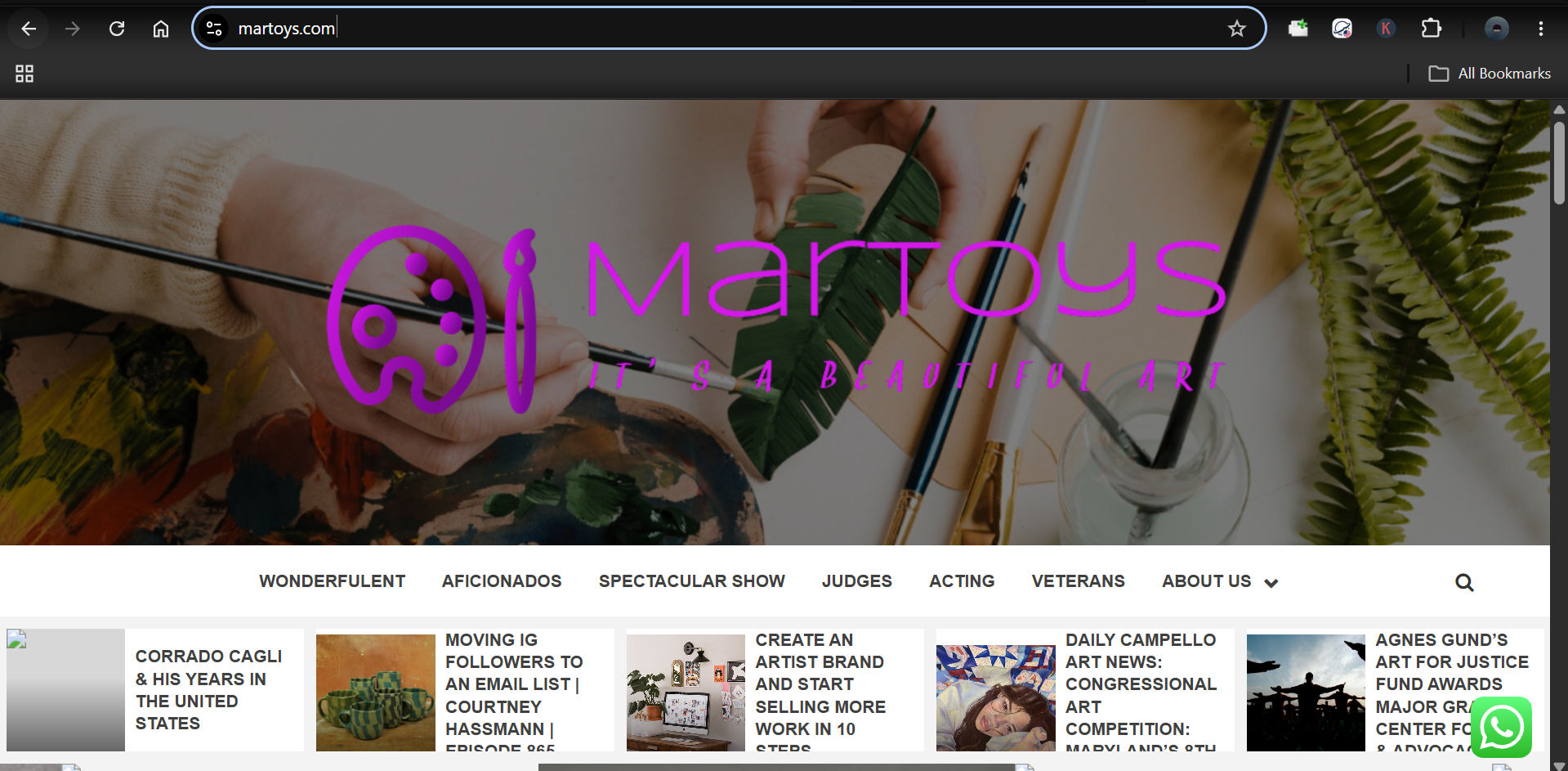Viewport: 1568px width, 771px height.
Task: Click the desk workspace article thumbnail
Action: pos(686,693)
